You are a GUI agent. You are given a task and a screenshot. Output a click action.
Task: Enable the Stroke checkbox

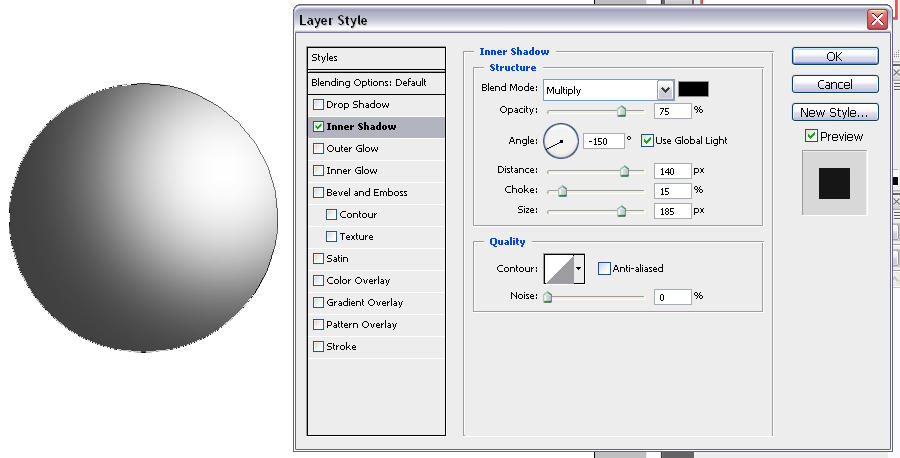[318, 346]
